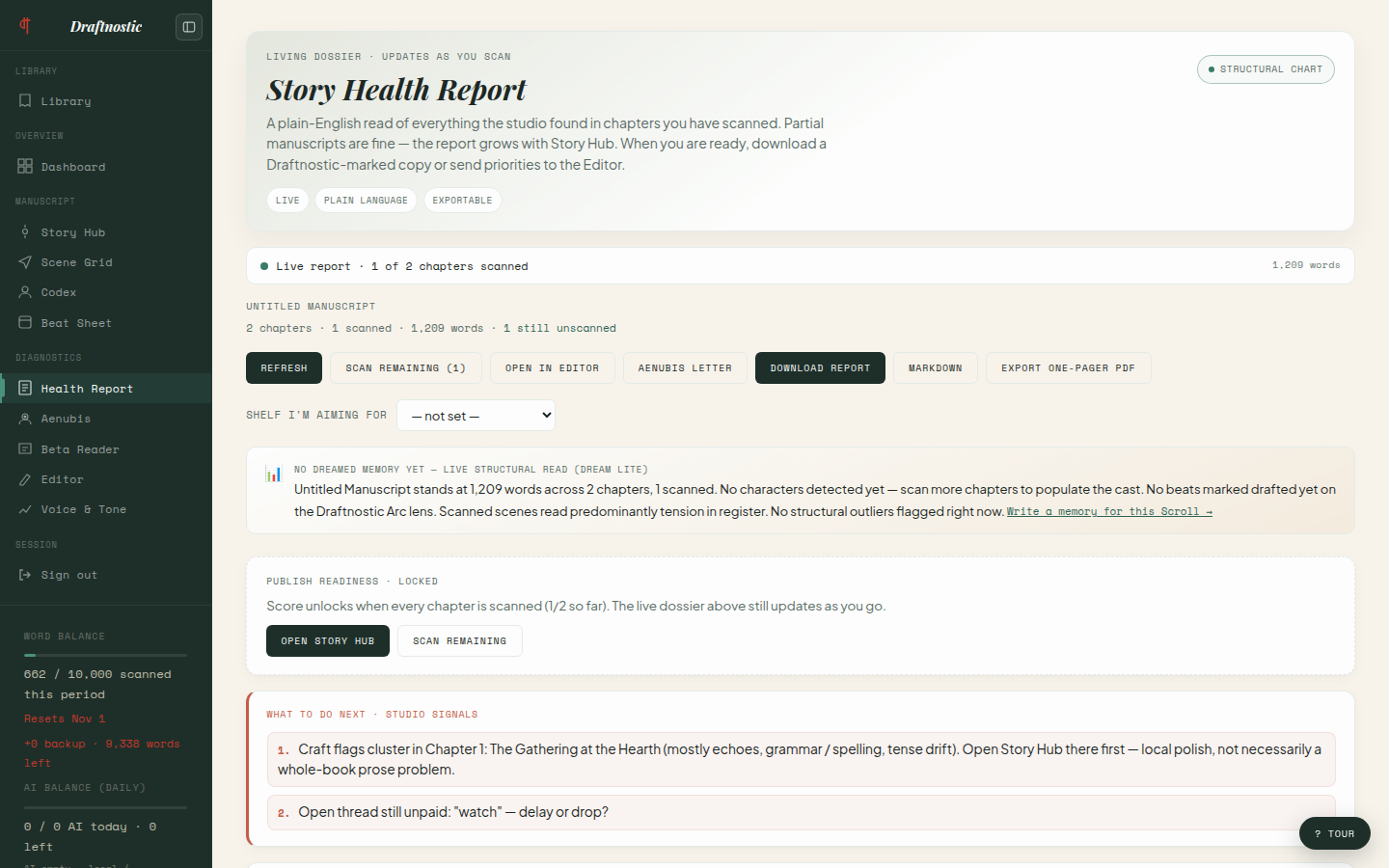Click the Download Report button
The height and width of the screenshot is (868, 1389).
(x=820, y=367)
